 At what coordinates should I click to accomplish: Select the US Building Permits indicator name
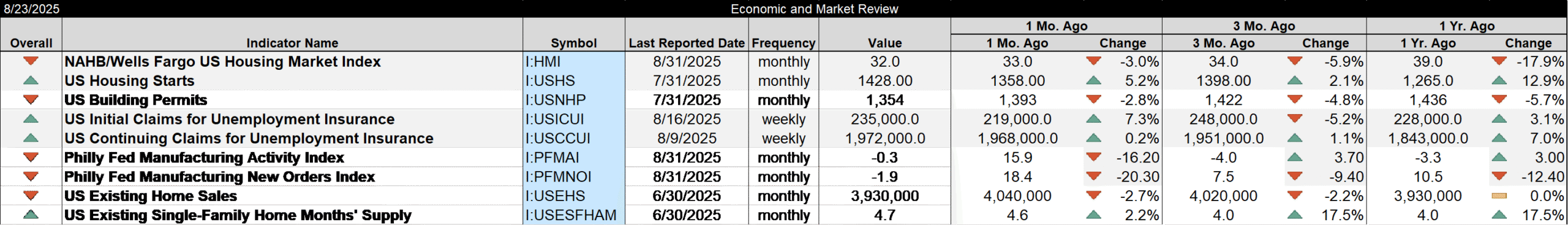pyautogui.click(x=136, y=100)
